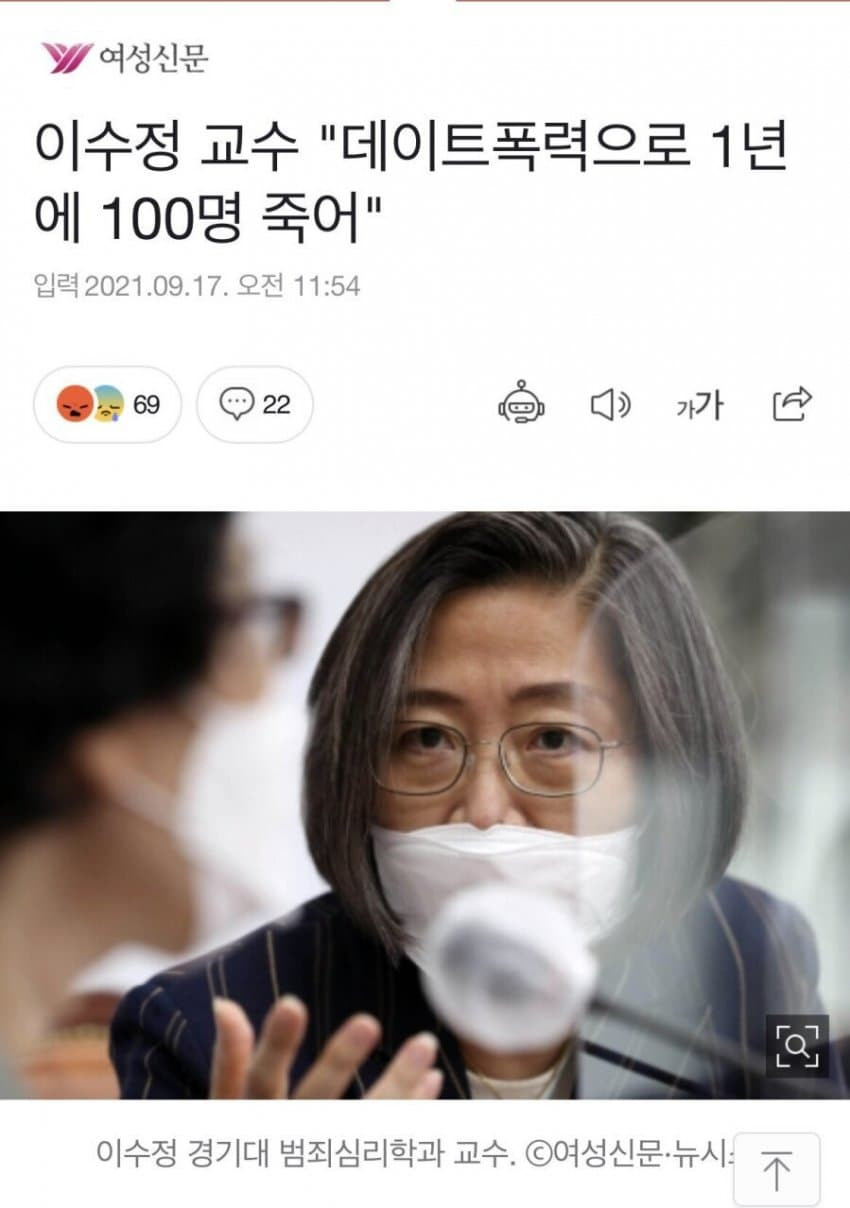Image resolution: width=850 pixels, height=1208 pixels.
Task: Open the reactions count button 69
Action: [x=108, y=404]
